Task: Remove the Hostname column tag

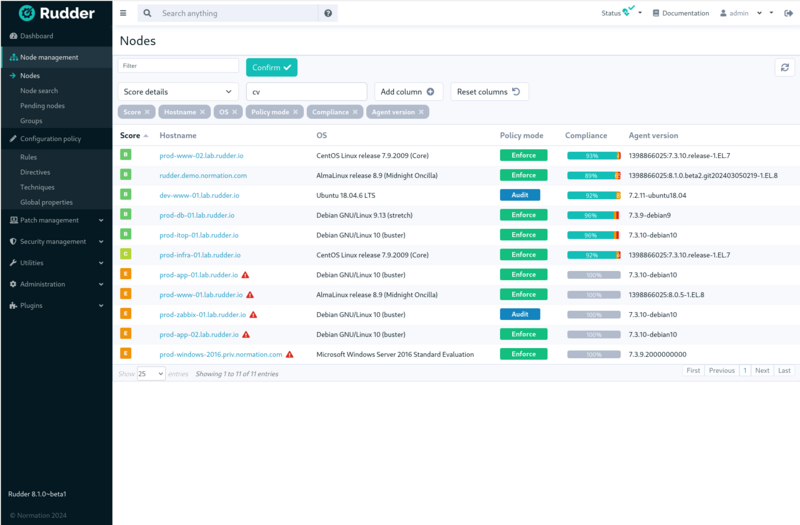Action: click(x=203, y=112)
